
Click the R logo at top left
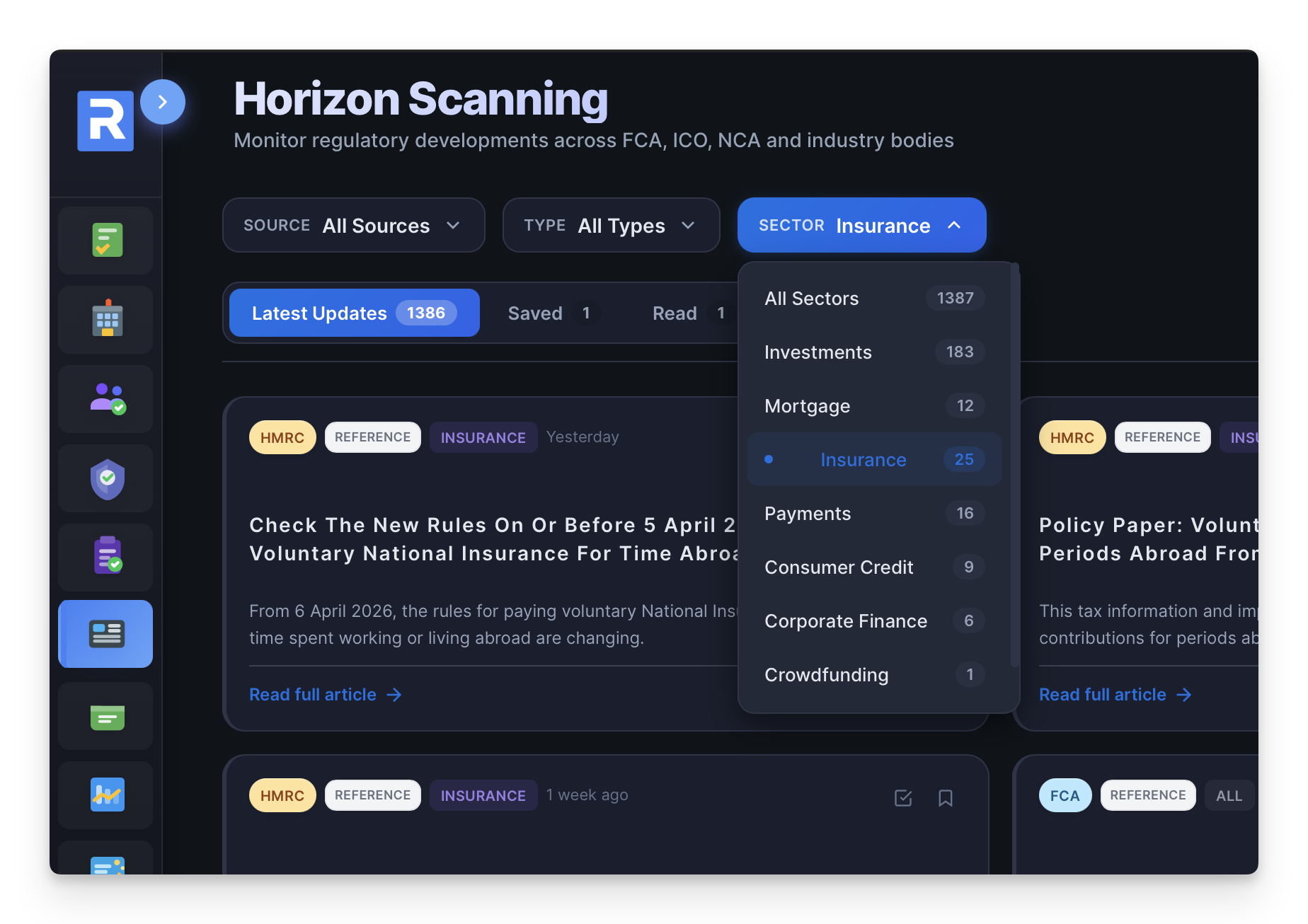[105, 120]
